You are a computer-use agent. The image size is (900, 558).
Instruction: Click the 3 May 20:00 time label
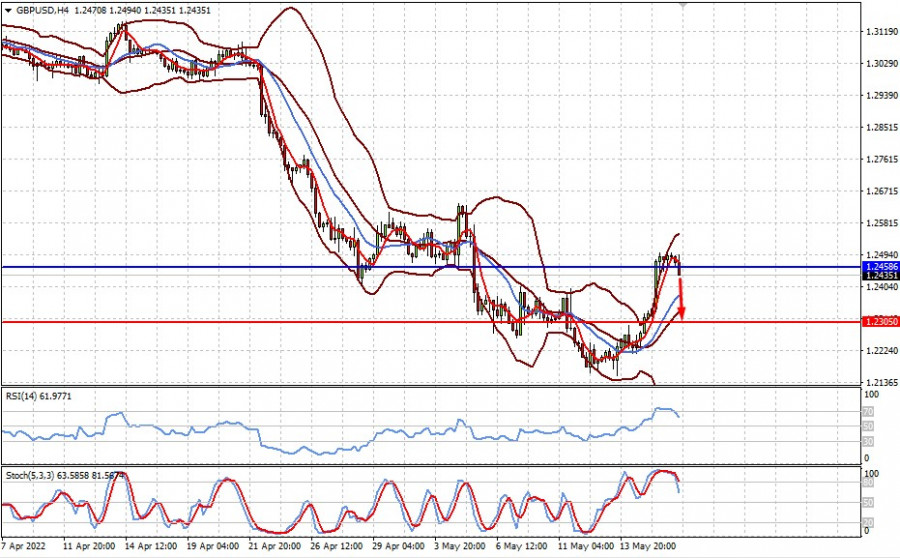pyautogui.click(x=459, y=546)
